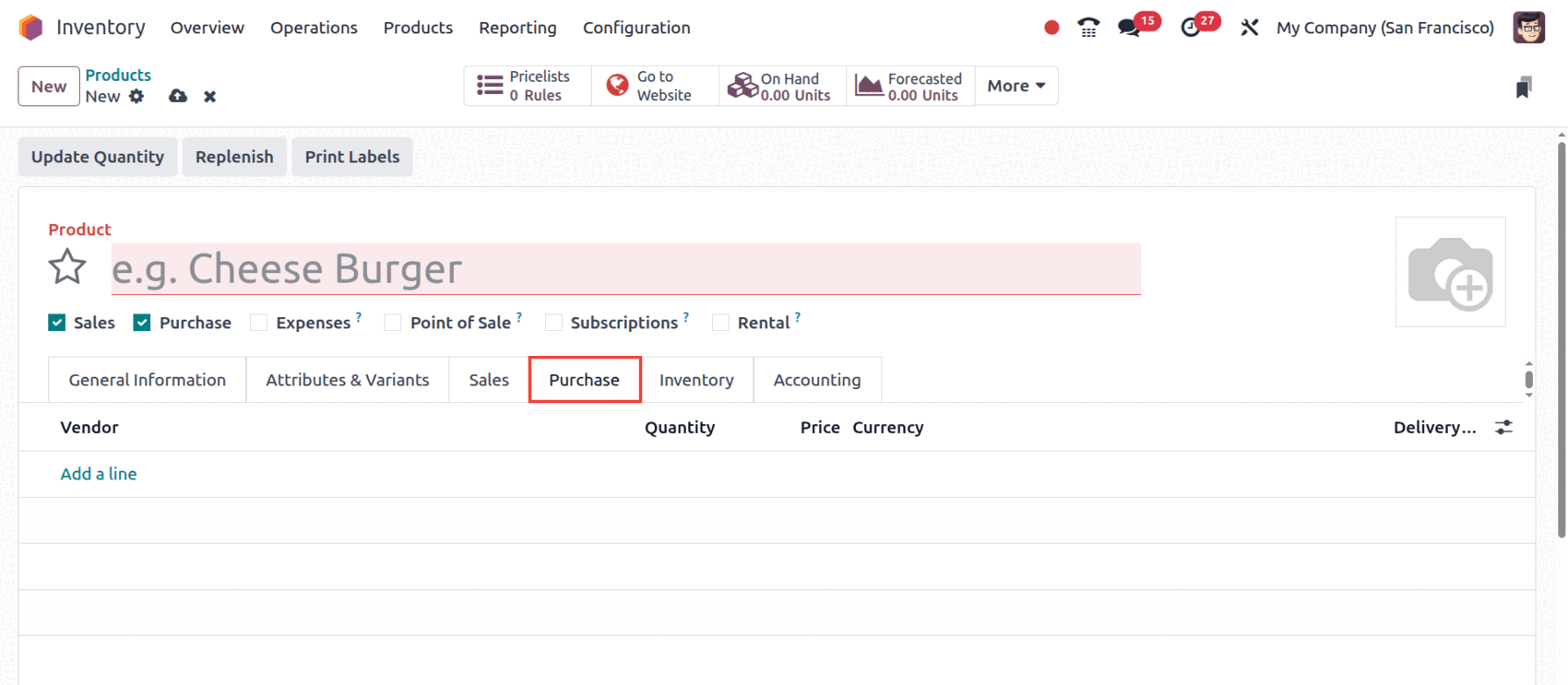Discard changes with the X icon
The width and height of the screenshot is (1568, 685).
210,96
